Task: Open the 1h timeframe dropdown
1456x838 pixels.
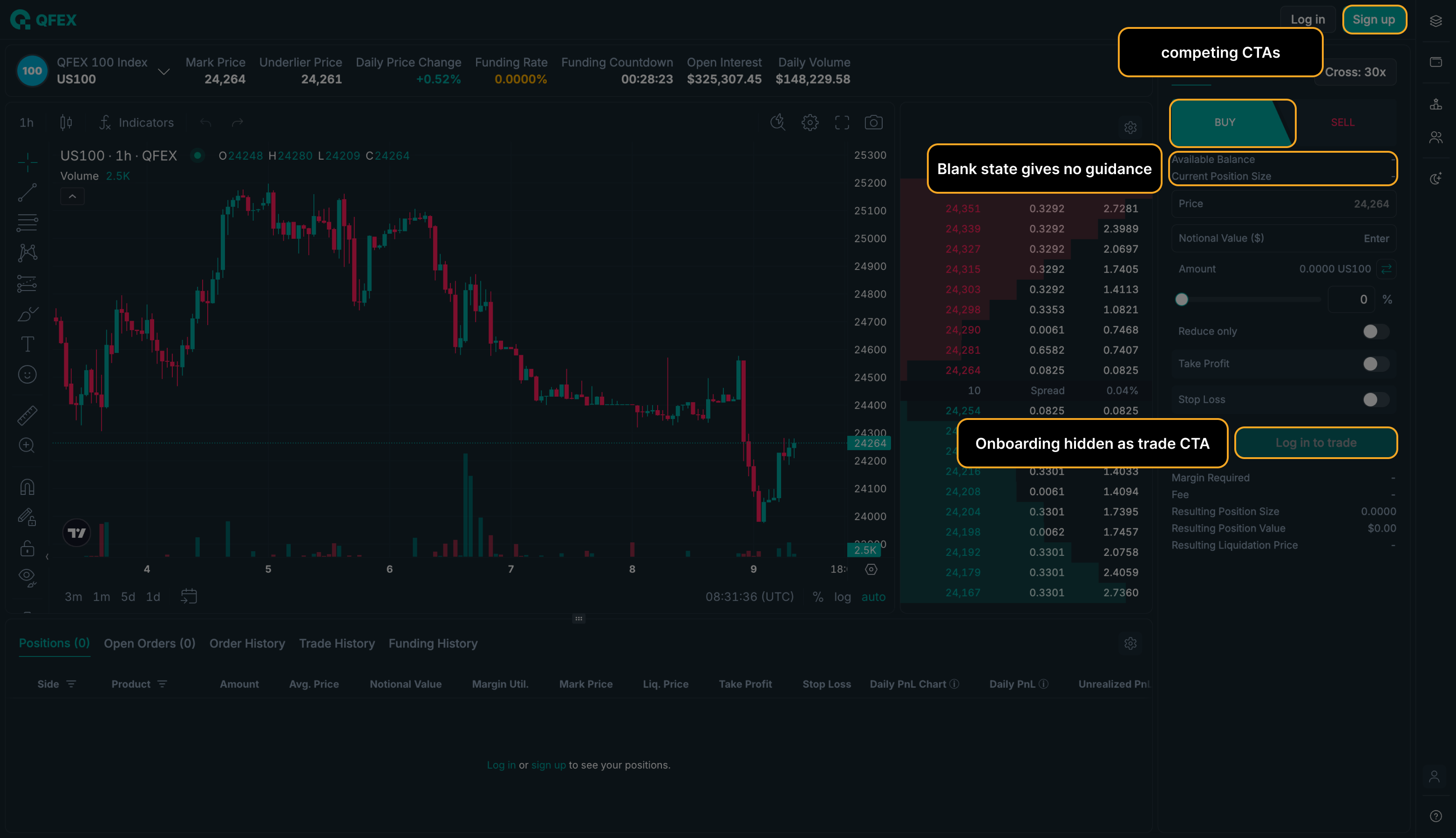Action: click(27, 122)
